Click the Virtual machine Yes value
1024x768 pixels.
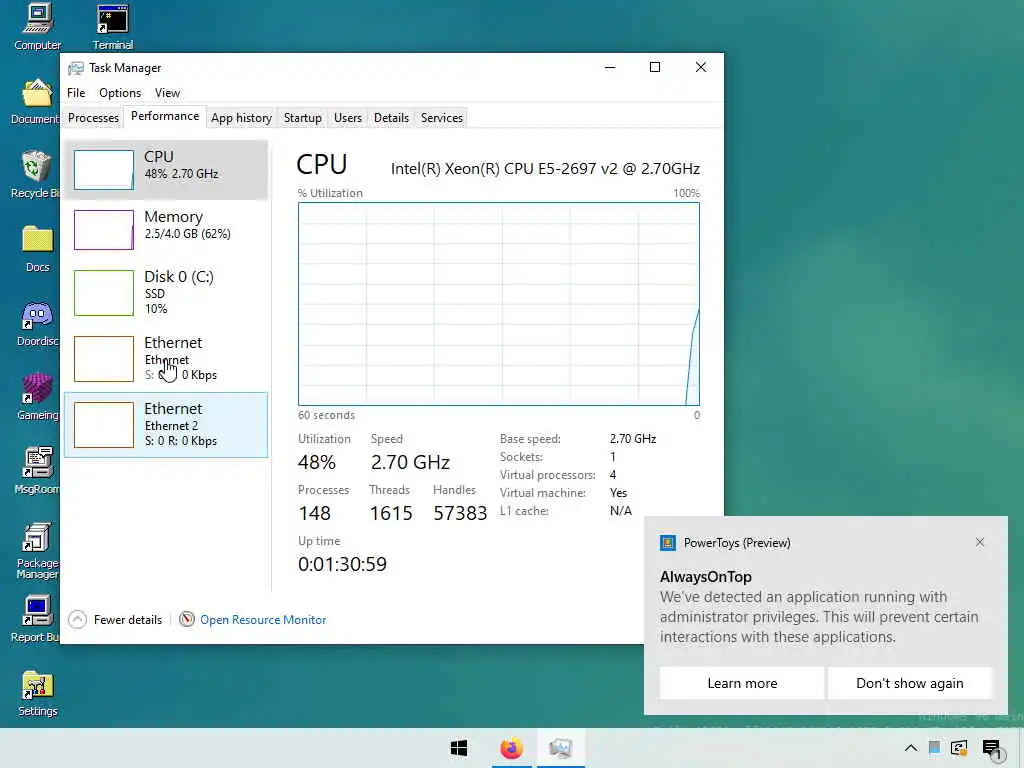tap(618, 493)
